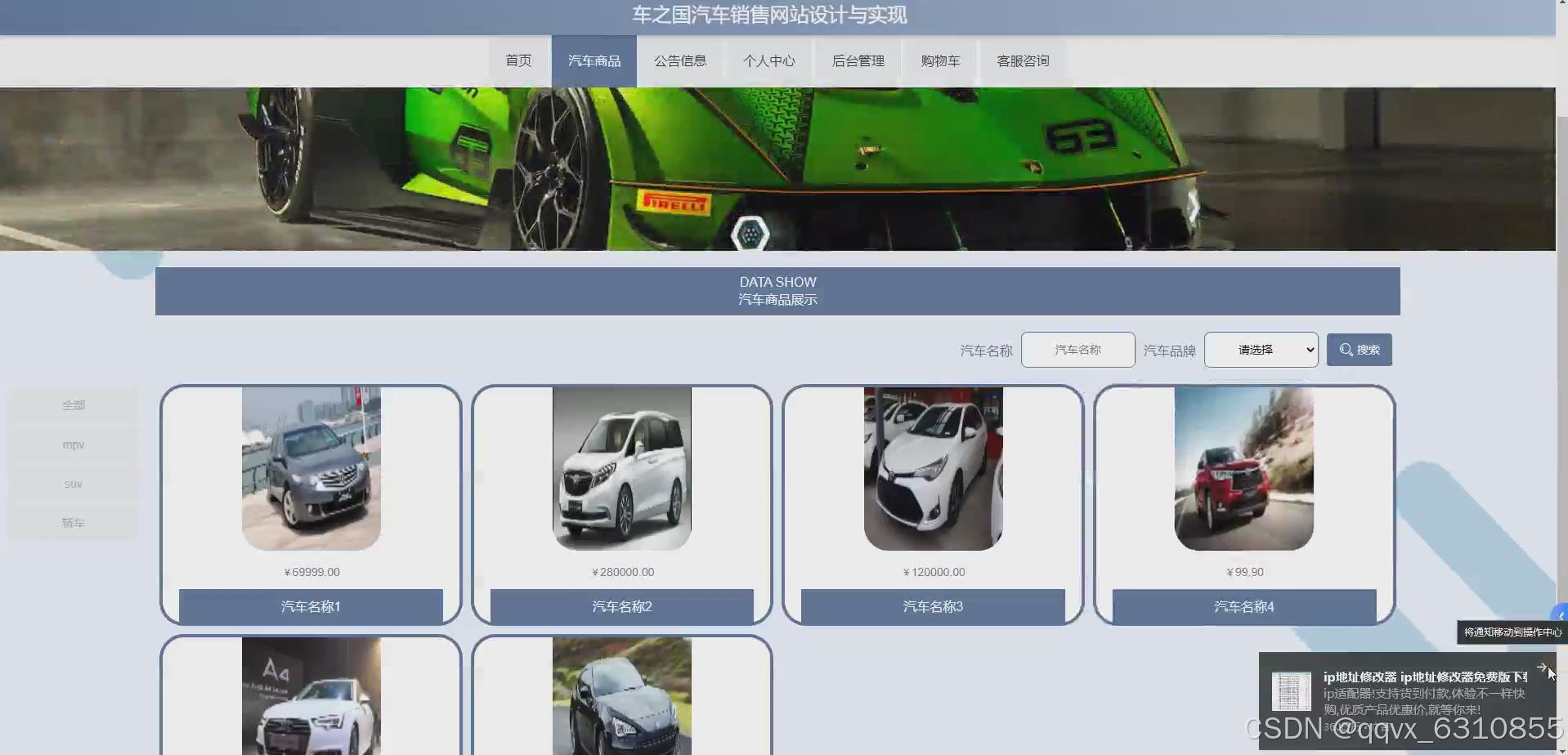
Task: Click the hexagon carousel indicator on banner
Action: click(x=750, y=234)
